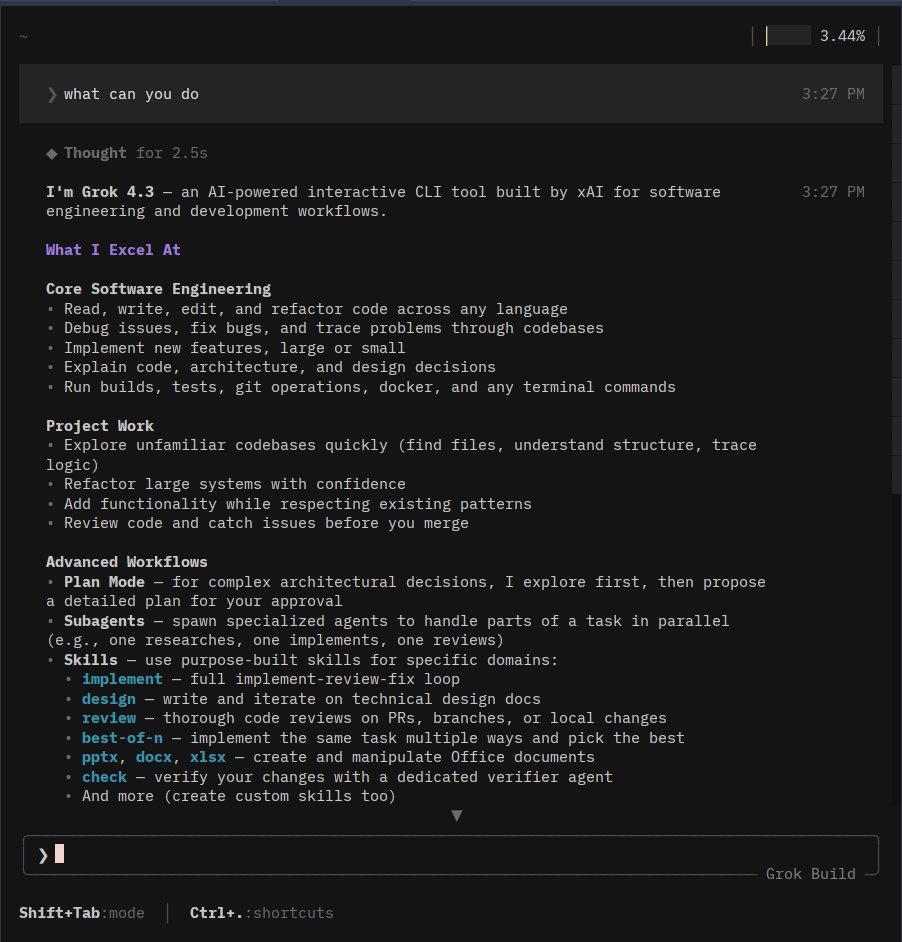Click the prompt input field
The image size is (902, 942).
tap(451, 854)
